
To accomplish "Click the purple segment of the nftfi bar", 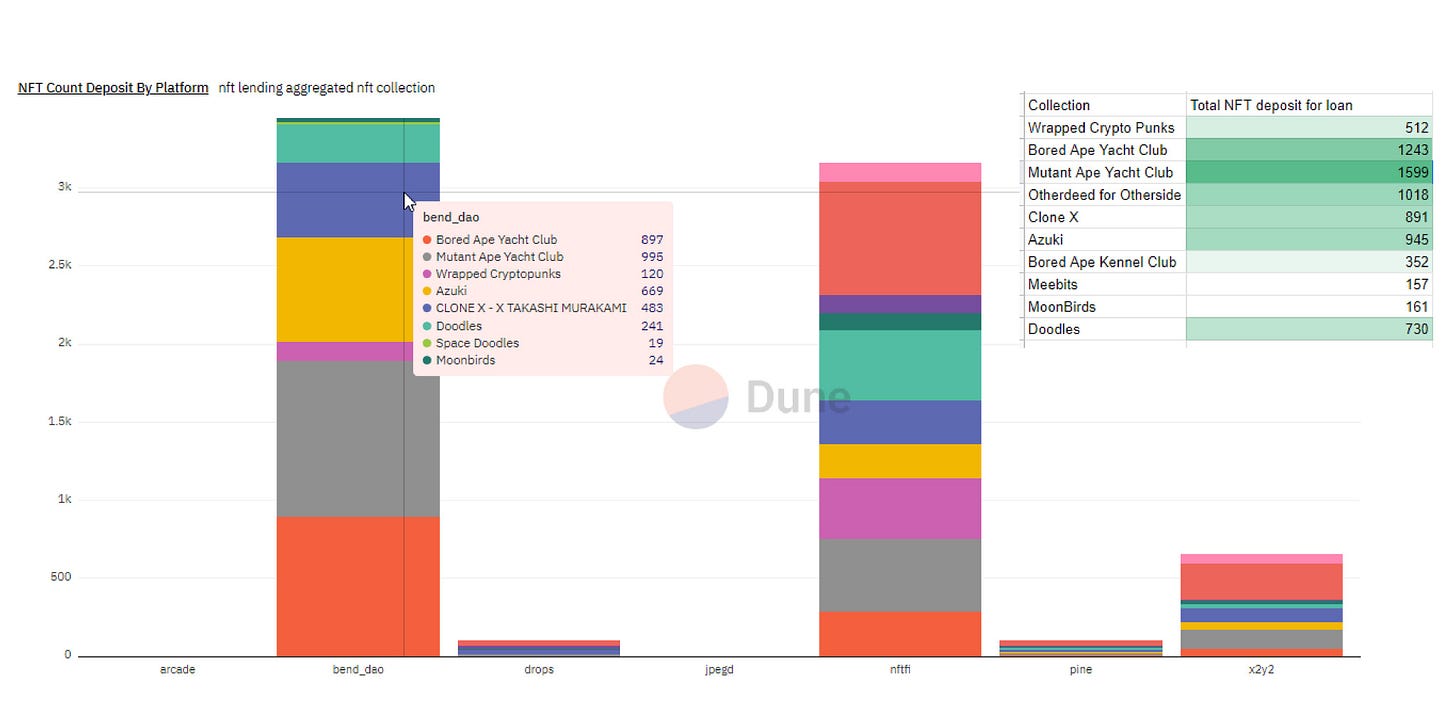I will 900,304.
